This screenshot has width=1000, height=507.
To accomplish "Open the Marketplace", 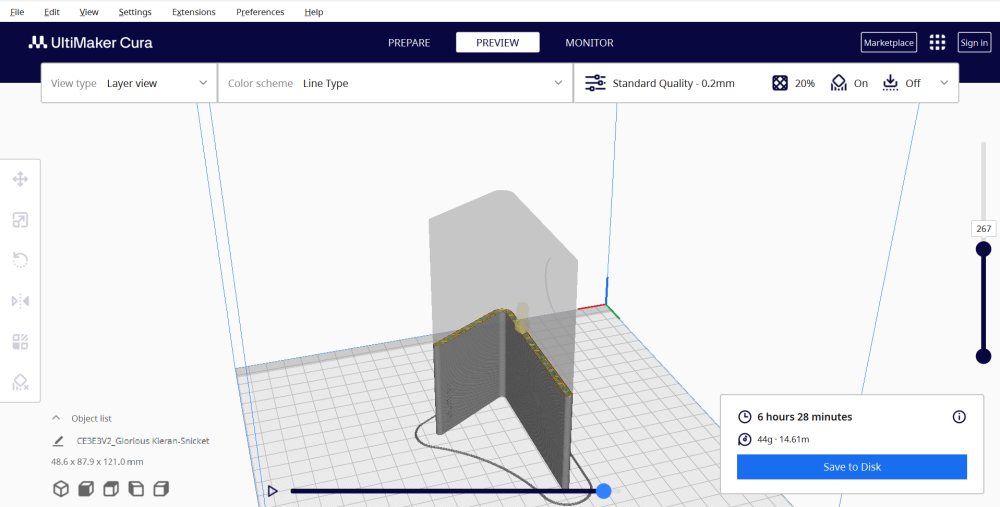I will [889, 43].
